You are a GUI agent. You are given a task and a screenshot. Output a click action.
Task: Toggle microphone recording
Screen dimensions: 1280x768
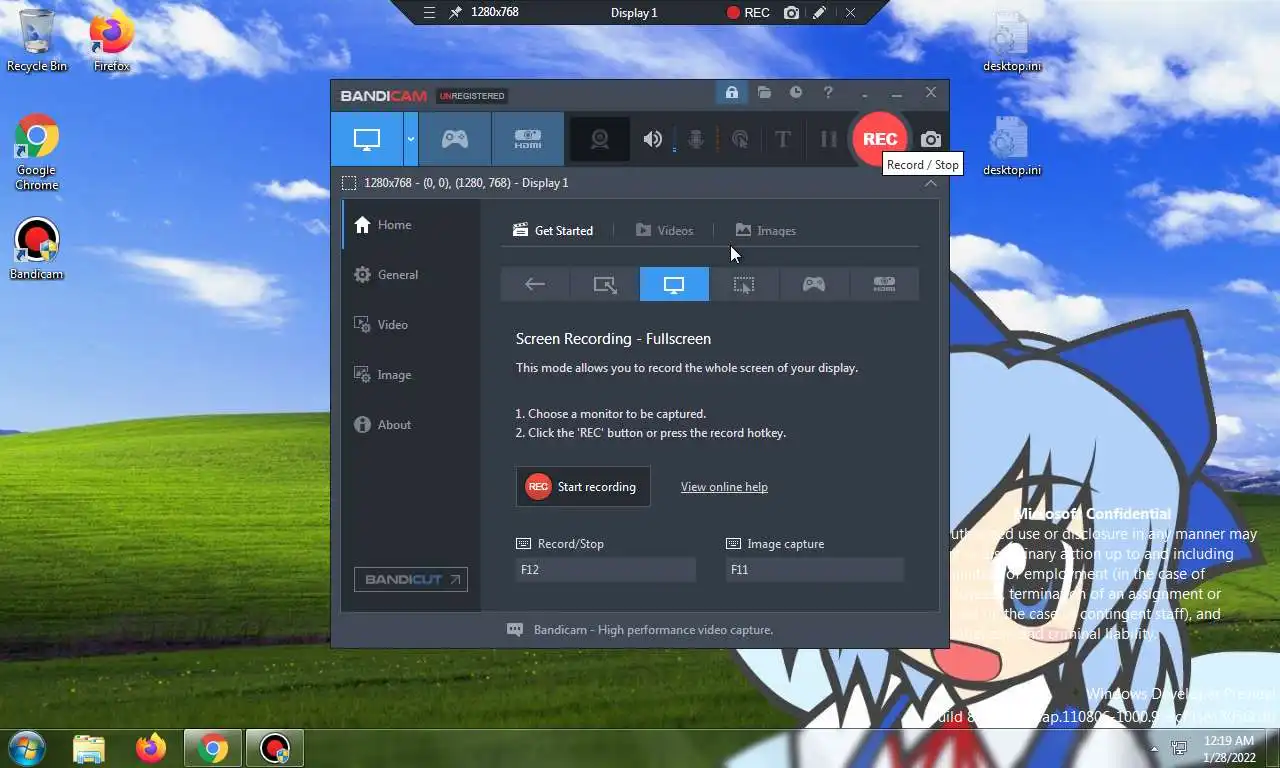[x=696, y=139]
